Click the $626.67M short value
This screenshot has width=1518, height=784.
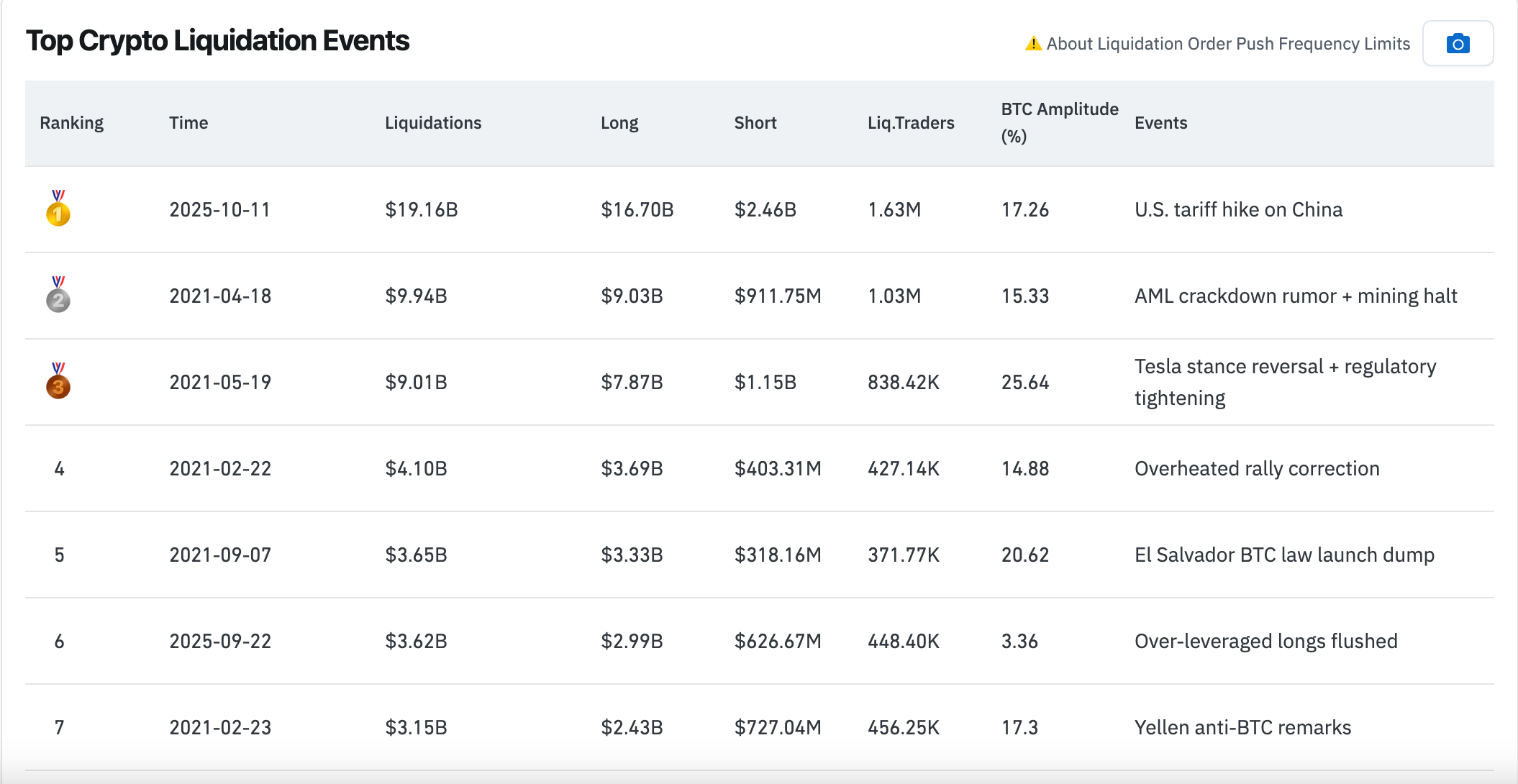click(x=778, y=641)
